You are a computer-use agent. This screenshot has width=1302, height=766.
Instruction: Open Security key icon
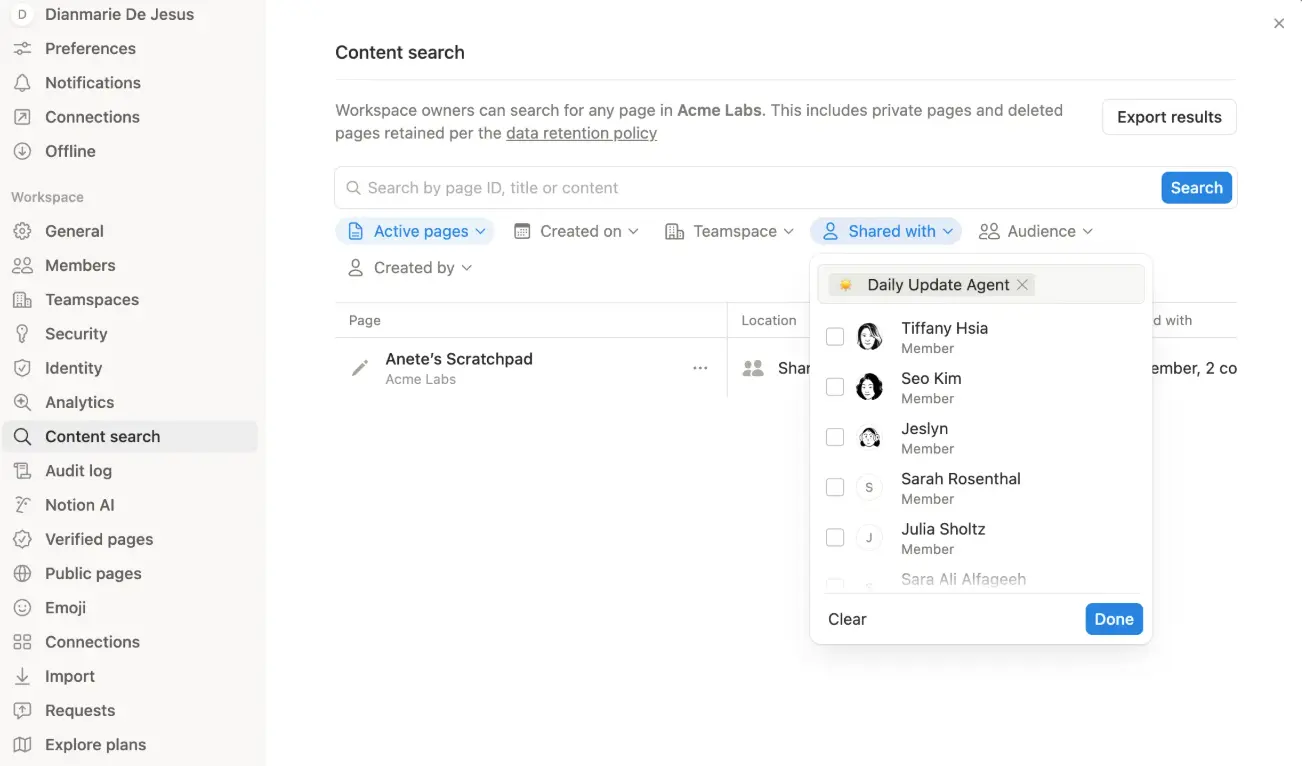pos(22,334)
